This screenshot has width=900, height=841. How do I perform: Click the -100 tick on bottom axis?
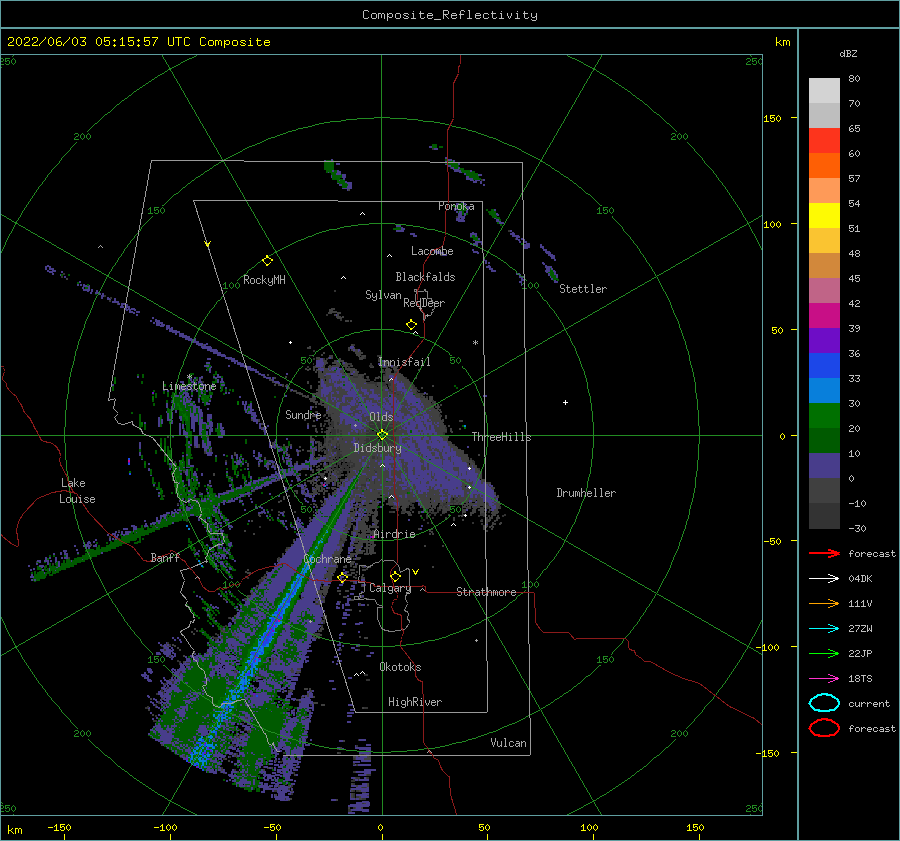click(165, 827)
